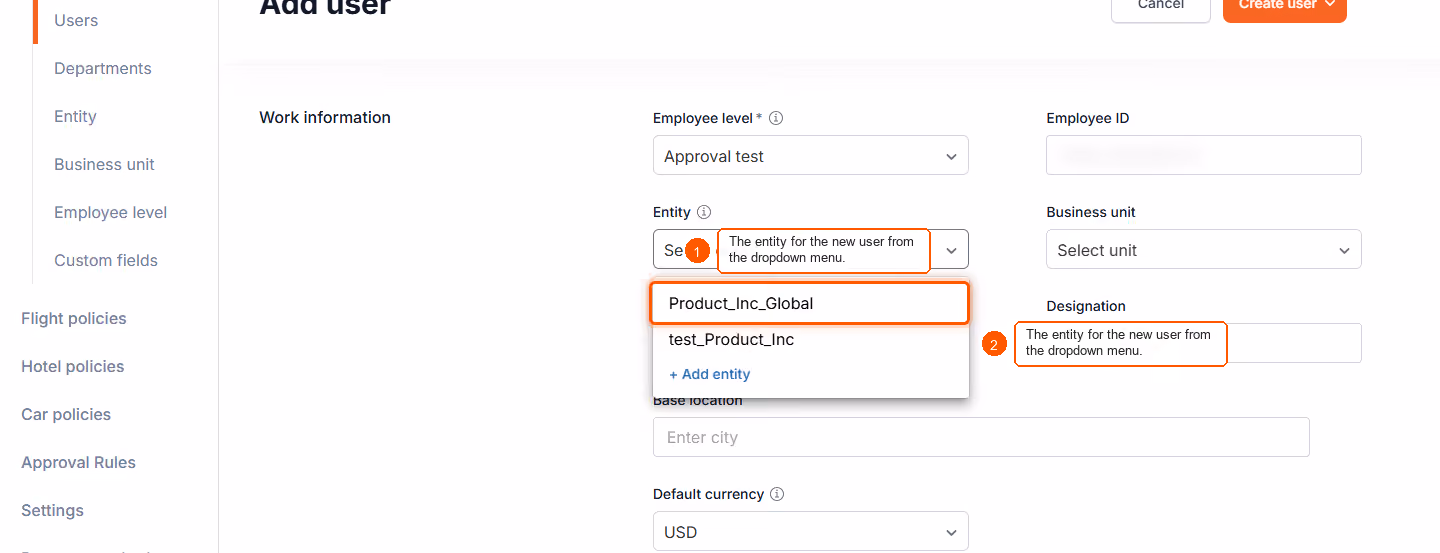Open the Entity sidebar item

(x=75, y=116)
